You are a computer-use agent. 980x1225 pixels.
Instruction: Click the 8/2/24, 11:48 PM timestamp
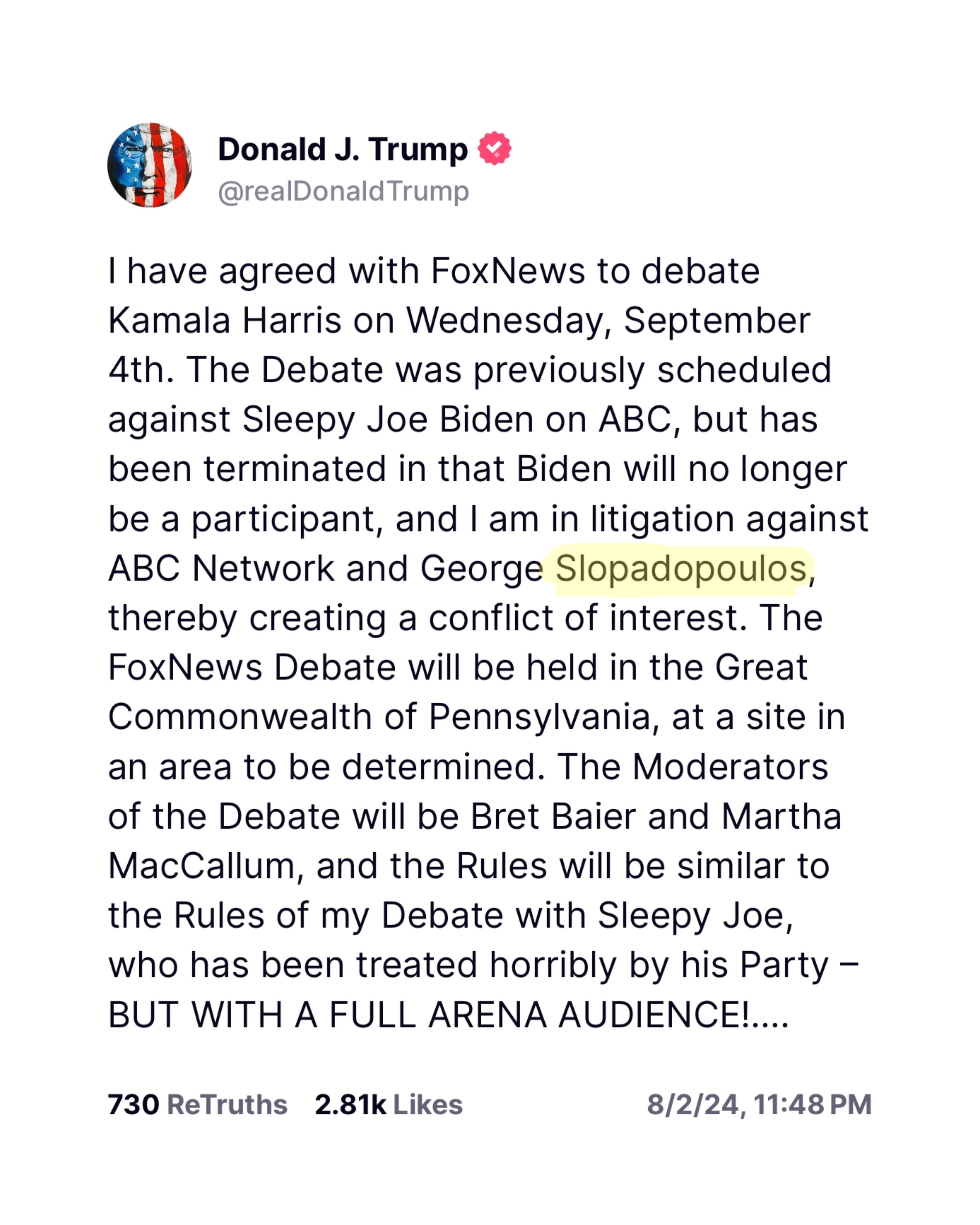[759, 1105]
